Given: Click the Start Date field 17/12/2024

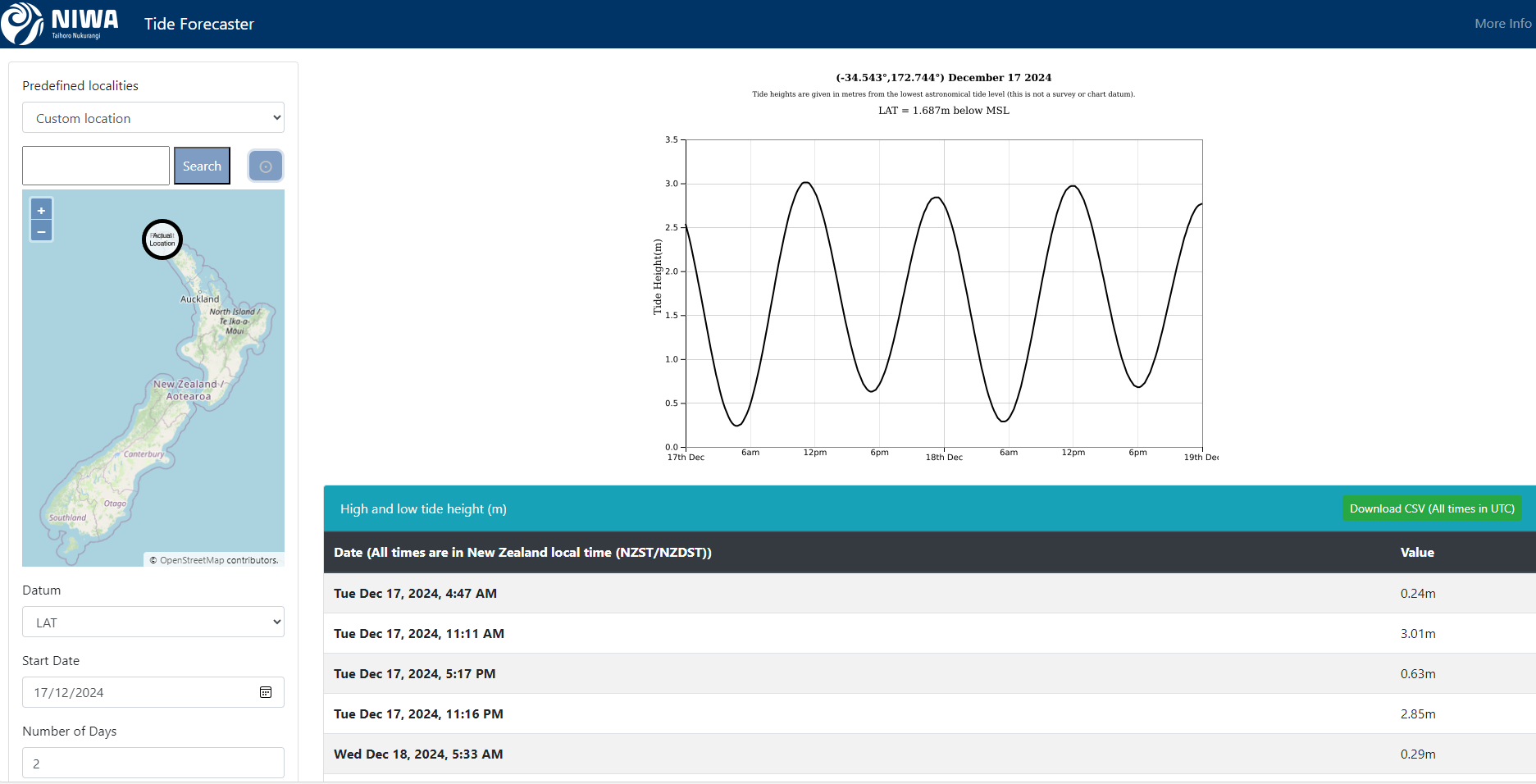Looking at the screenshot, I should (x=153, y=692).
